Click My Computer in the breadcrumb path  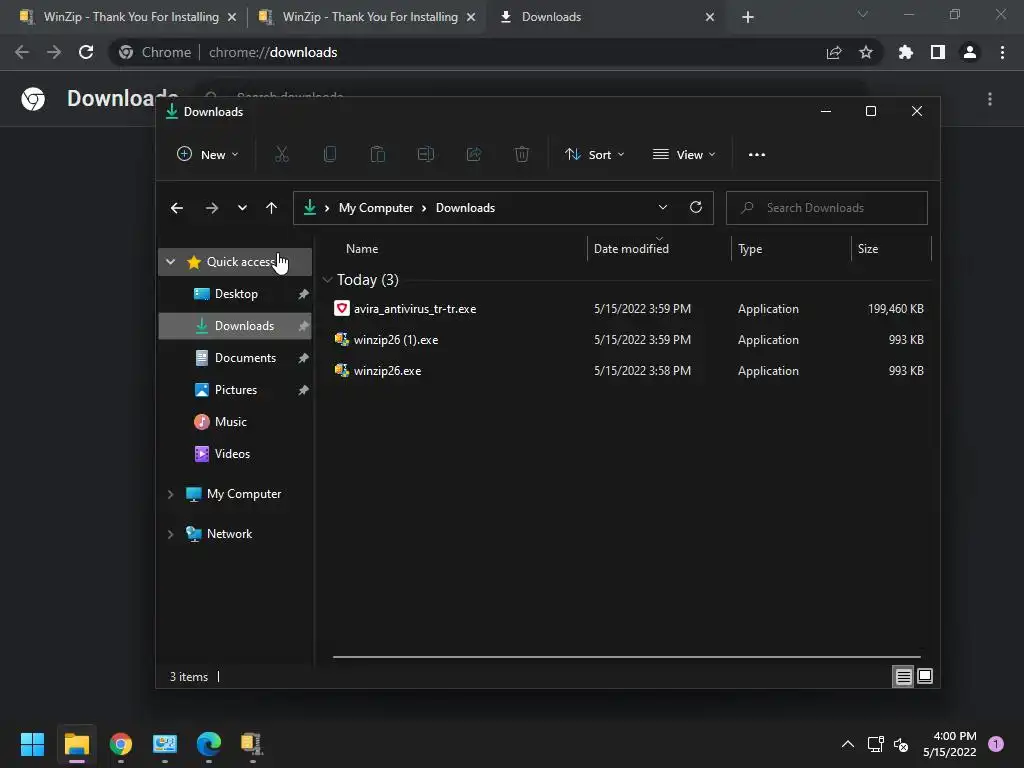(376, 208)
